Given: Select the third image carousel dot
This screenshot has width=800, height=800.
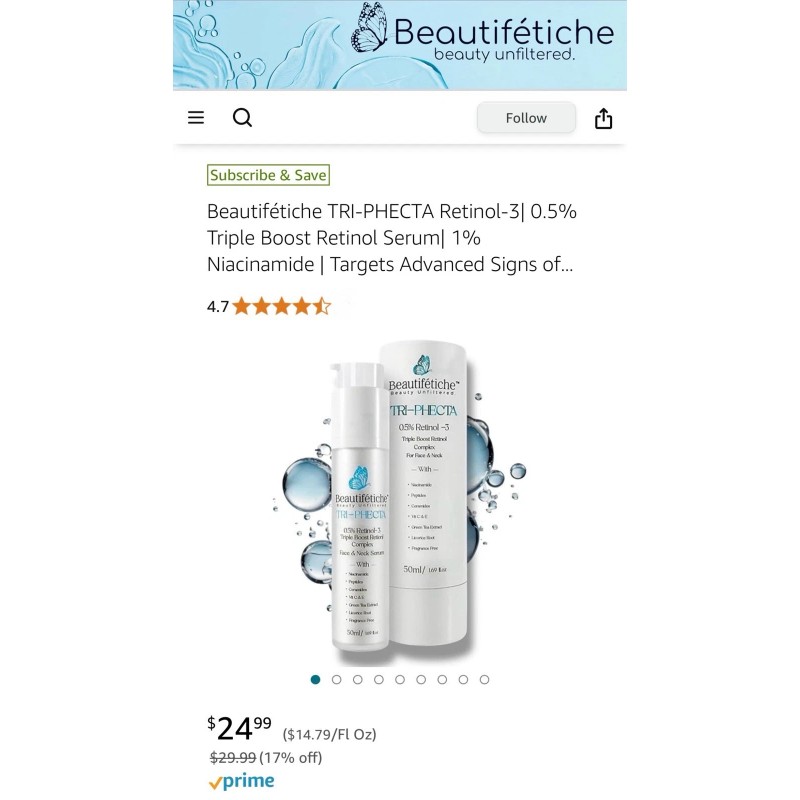Looking at the screenshot, I should click(x=358, y=680).
